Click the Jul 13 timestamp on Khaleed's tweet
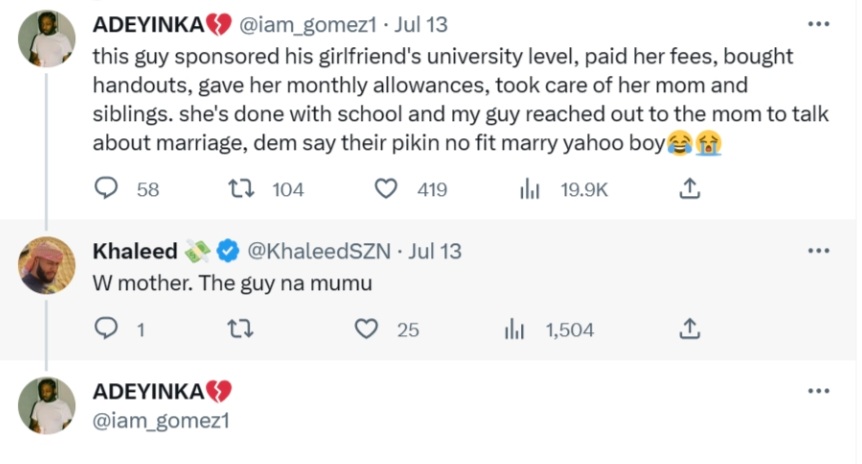862x464 pixels. click(434, 252)
